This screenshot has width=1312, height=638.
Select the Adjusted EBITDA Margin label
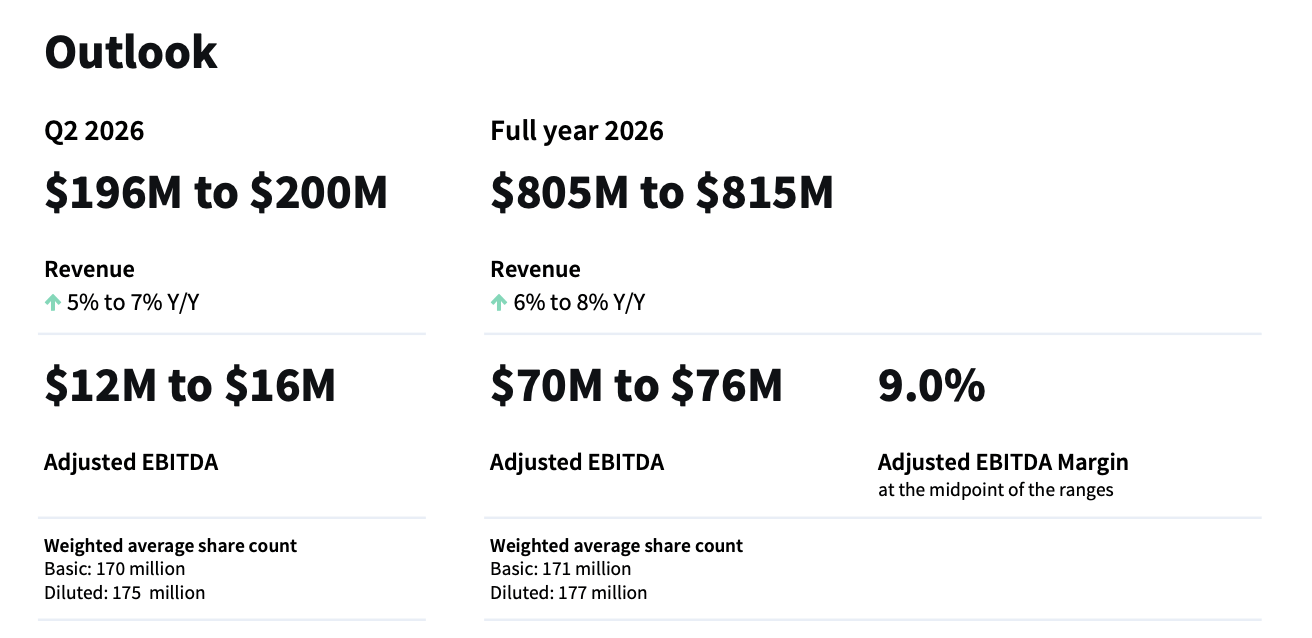coord(1003,462)
